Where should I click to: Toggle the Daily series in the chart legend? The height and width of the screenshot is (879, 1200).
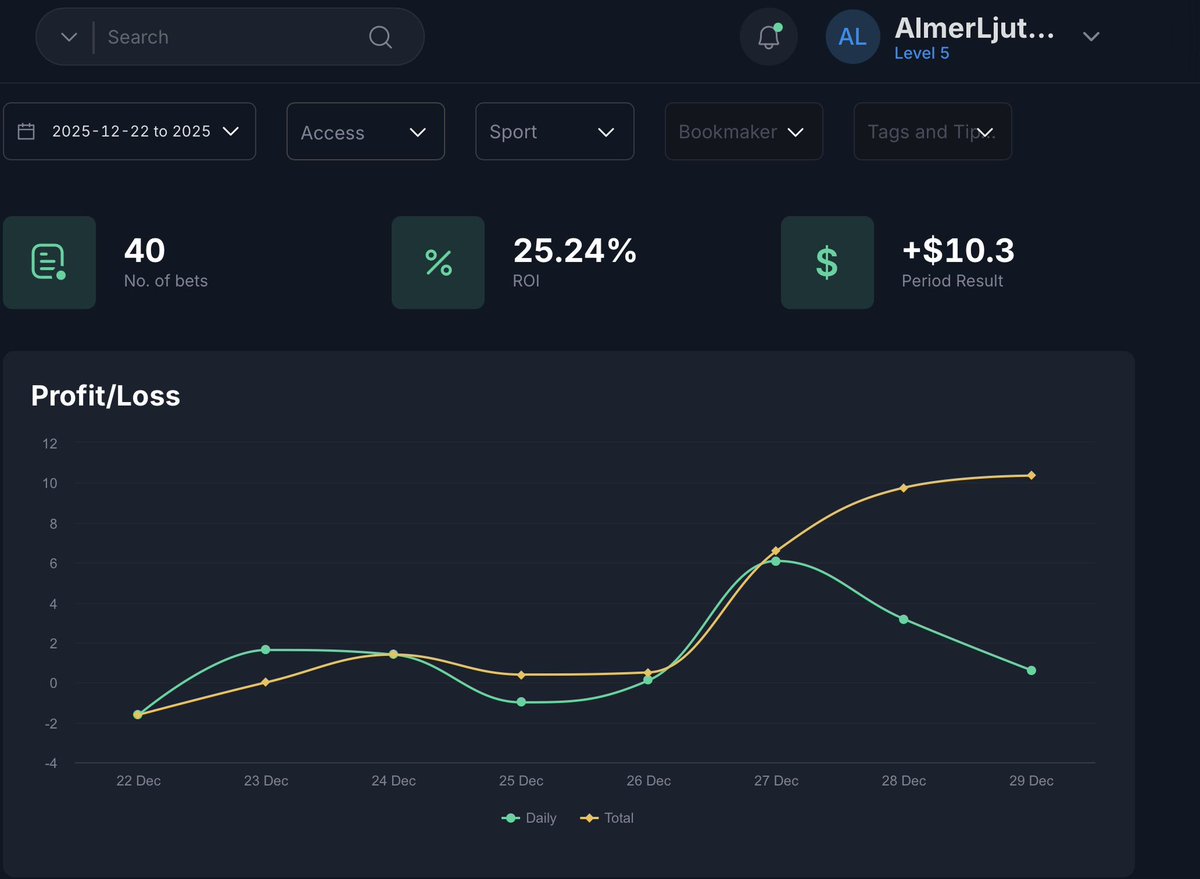click(x=528, y=818)
